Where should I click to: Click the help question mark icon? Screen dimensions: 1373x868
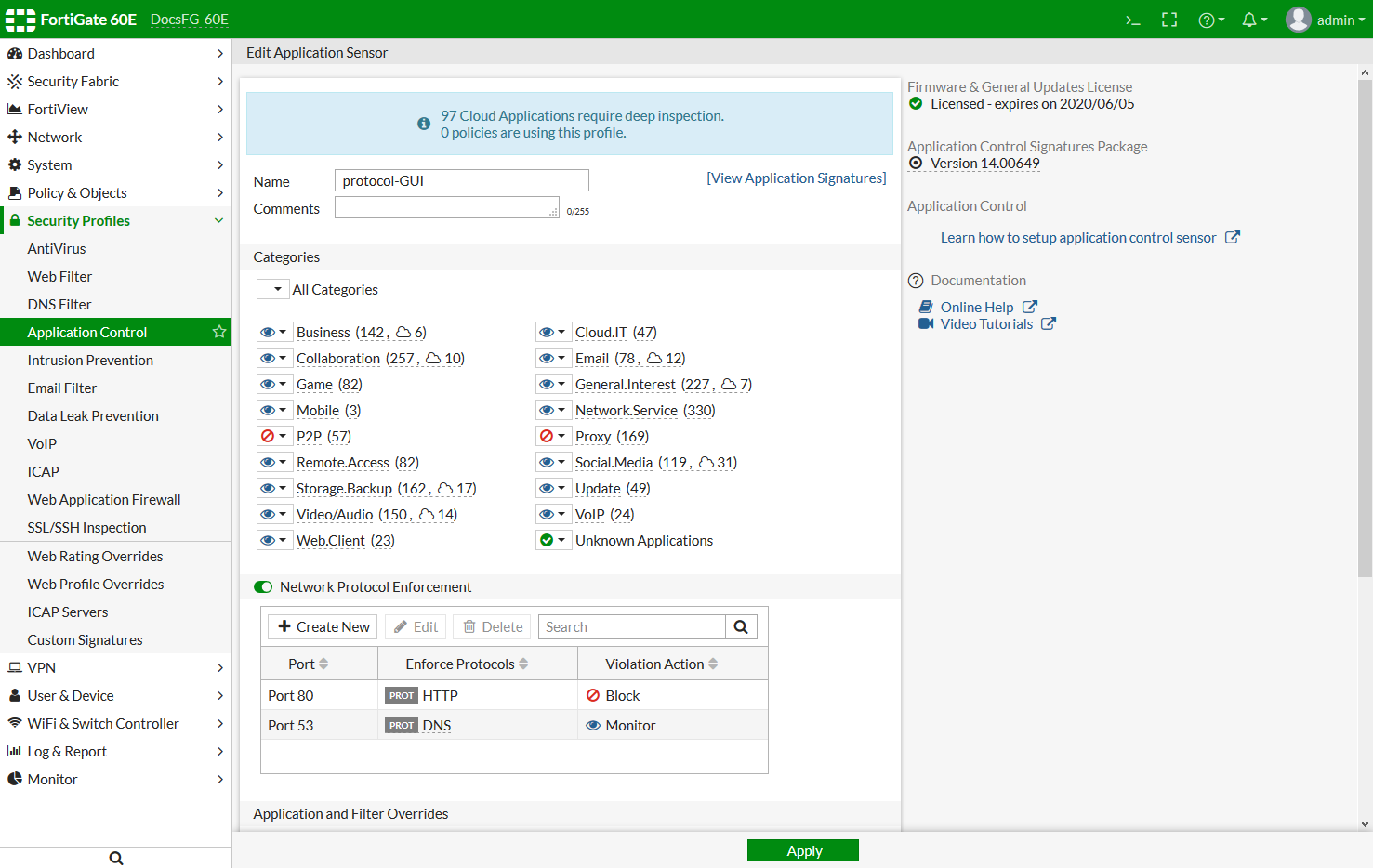point(1207,20)
